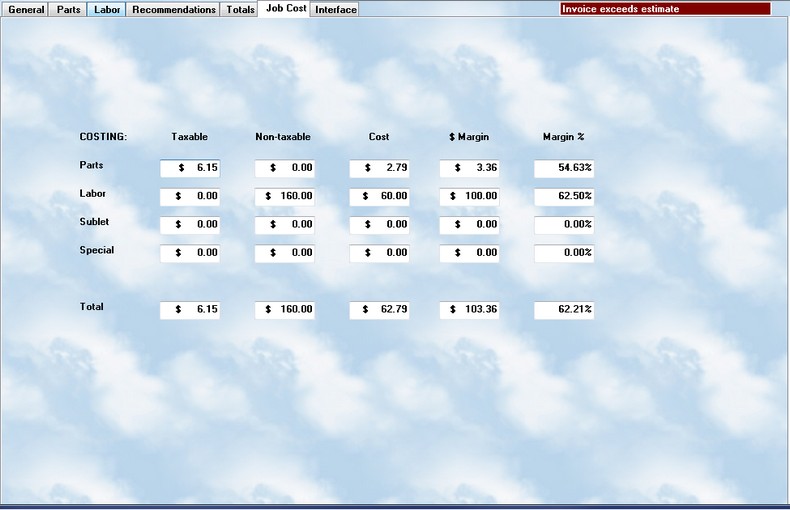Viewport: 790px width, 510px height.
Task: Click the Job Cost tab
Action: click(x=286, y=9)
